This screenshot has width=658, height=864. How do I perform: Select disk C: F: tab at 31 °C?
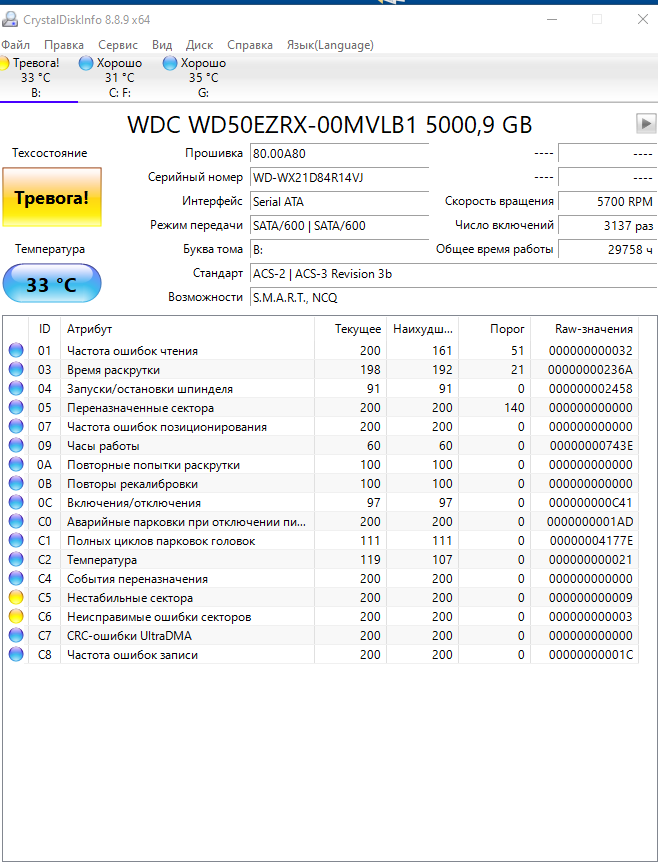[x=112, y=78]
